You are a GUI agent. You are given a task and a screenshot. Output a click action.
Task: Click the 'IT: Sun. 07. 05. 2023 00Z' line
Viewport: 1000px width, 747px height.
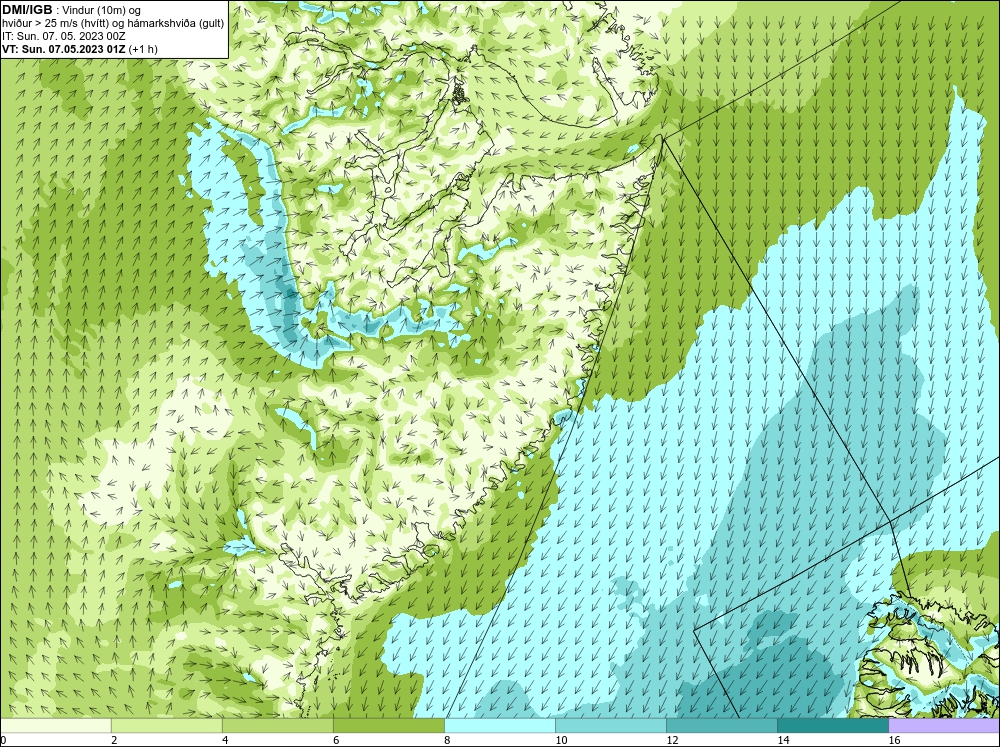tap(63, 36)
